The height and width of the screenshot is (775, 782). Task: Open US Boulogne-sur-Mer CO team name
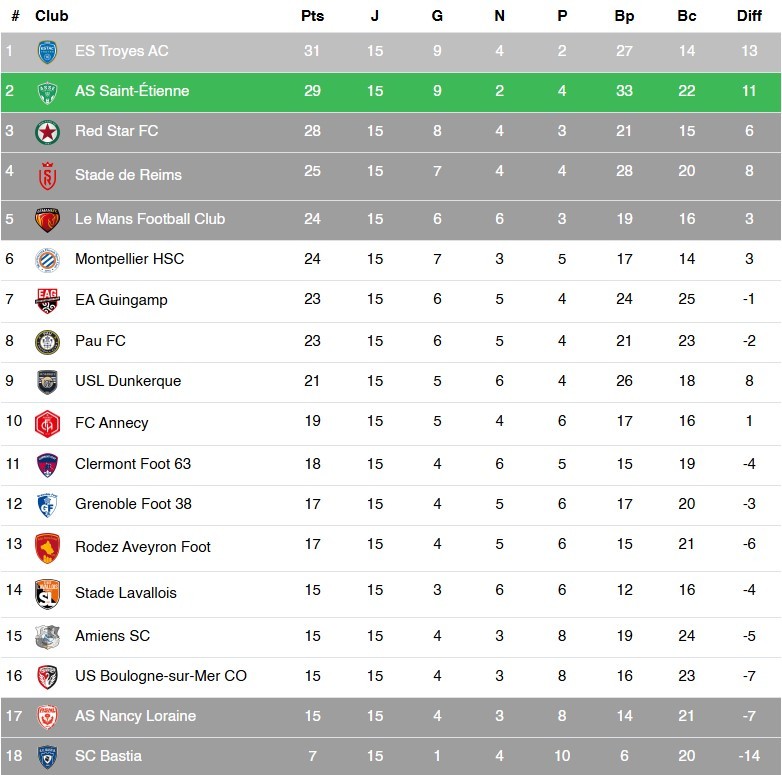(x=160, y=676)
